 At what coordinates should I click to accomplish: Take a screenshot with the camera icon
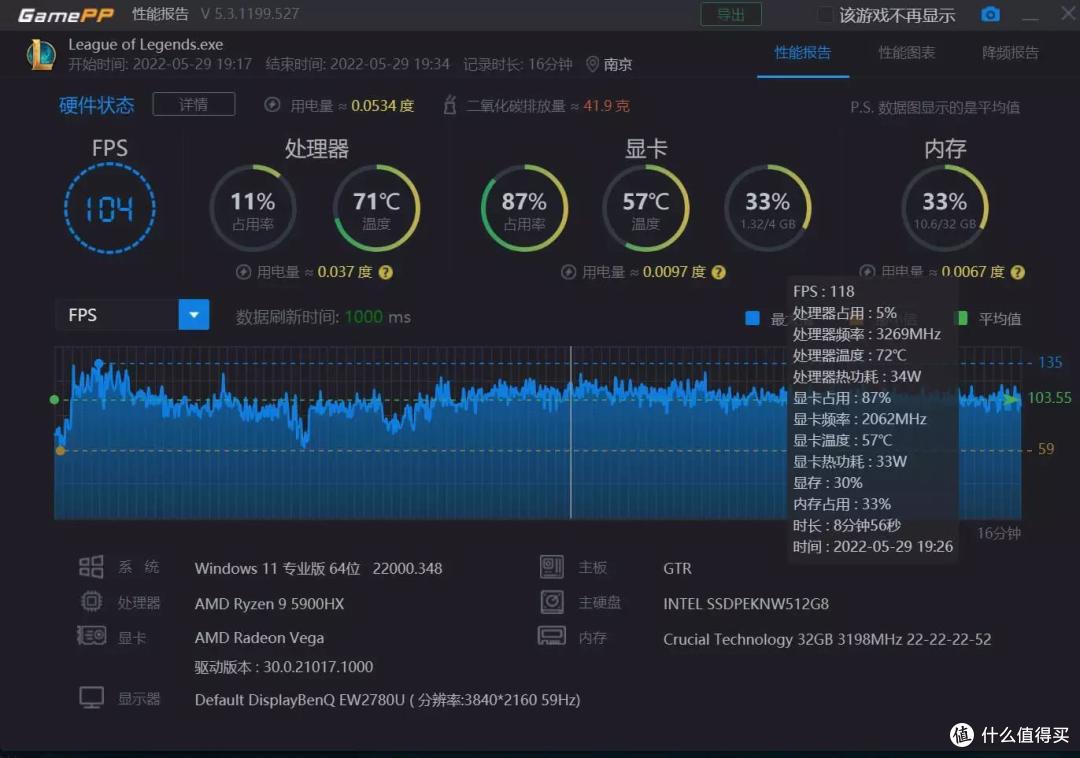click(990, 14)
